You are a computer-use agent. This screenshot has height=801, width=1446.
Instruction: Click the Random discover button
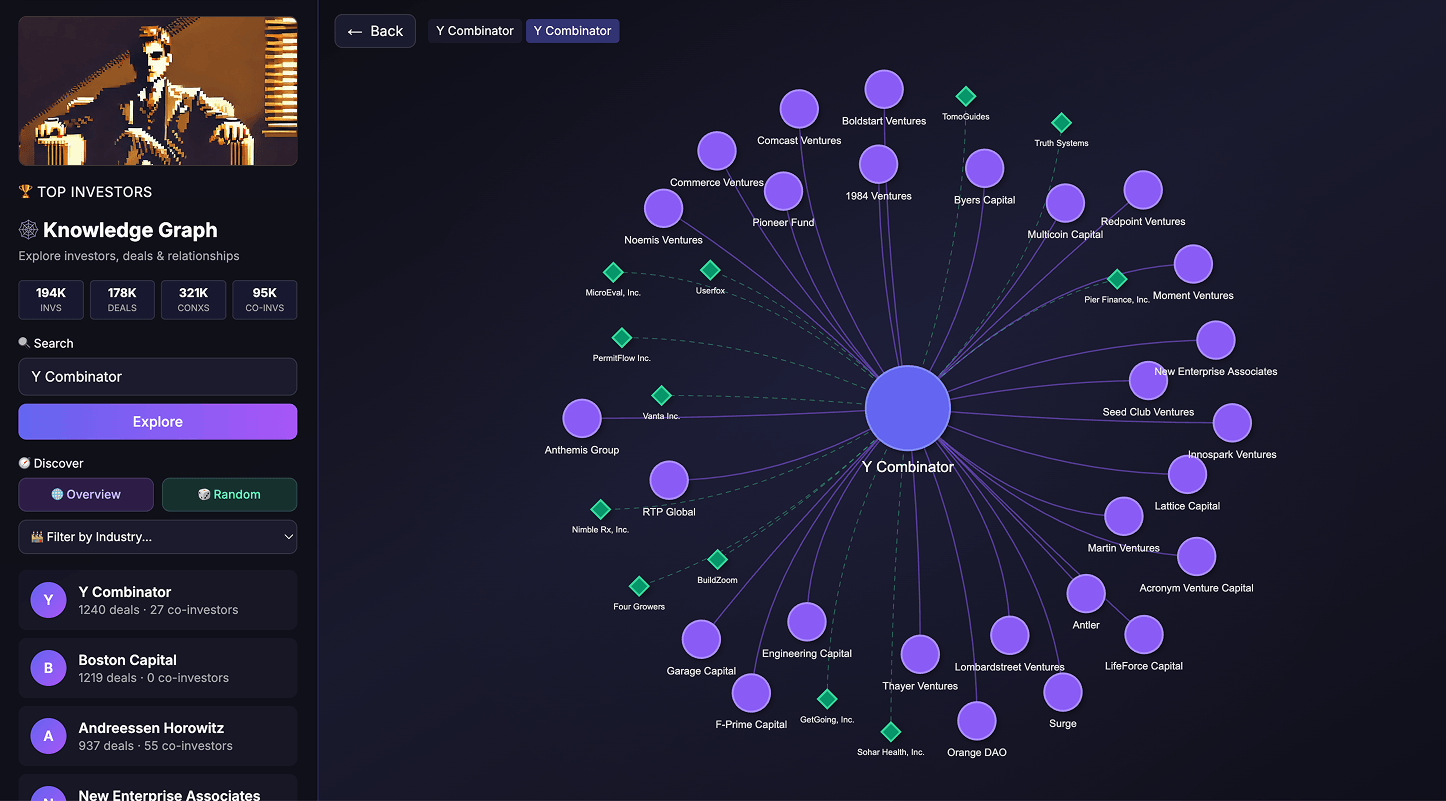229,494
